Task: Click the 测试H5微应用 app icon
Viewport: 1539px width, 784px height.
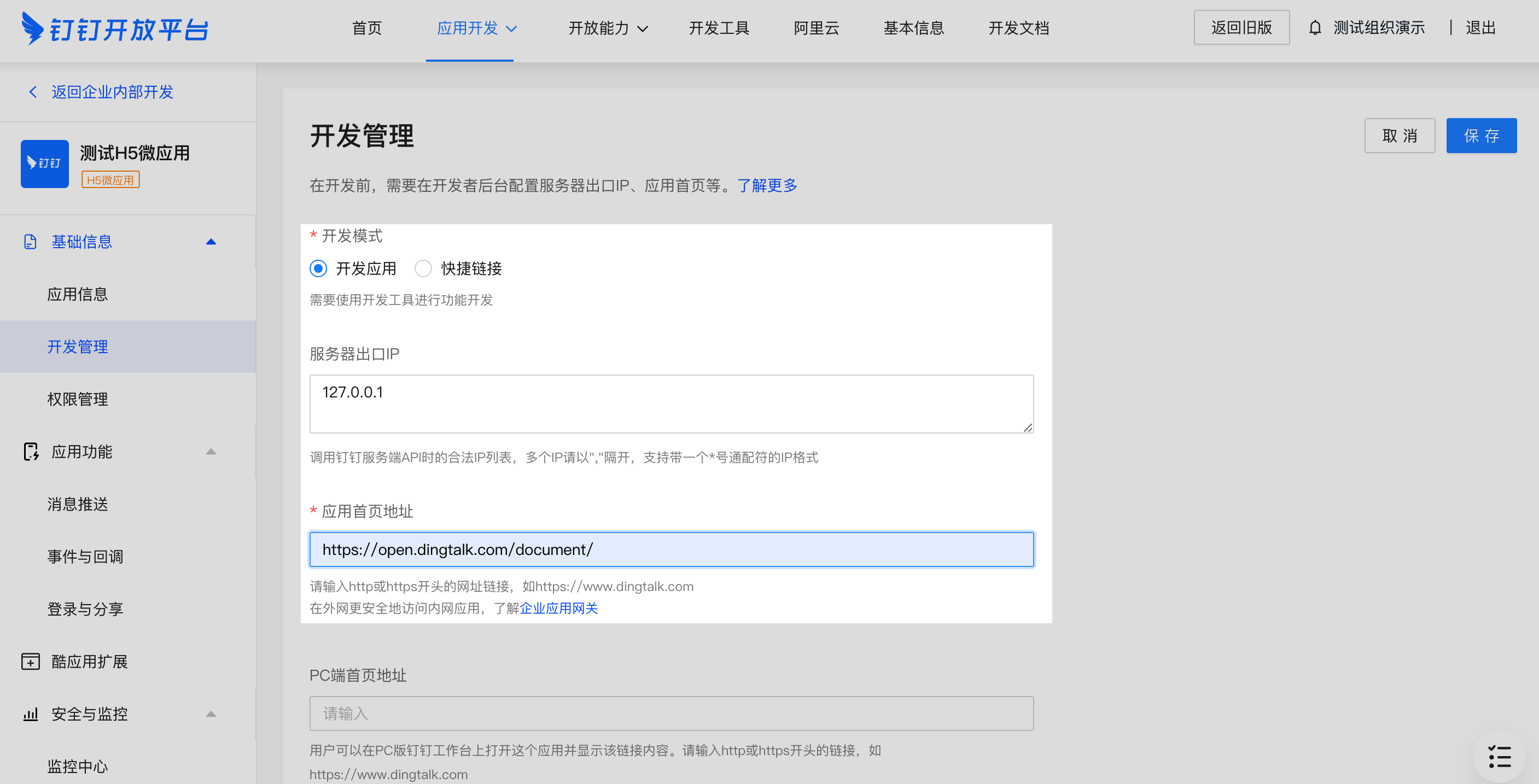Action: [x=45, y=164]
